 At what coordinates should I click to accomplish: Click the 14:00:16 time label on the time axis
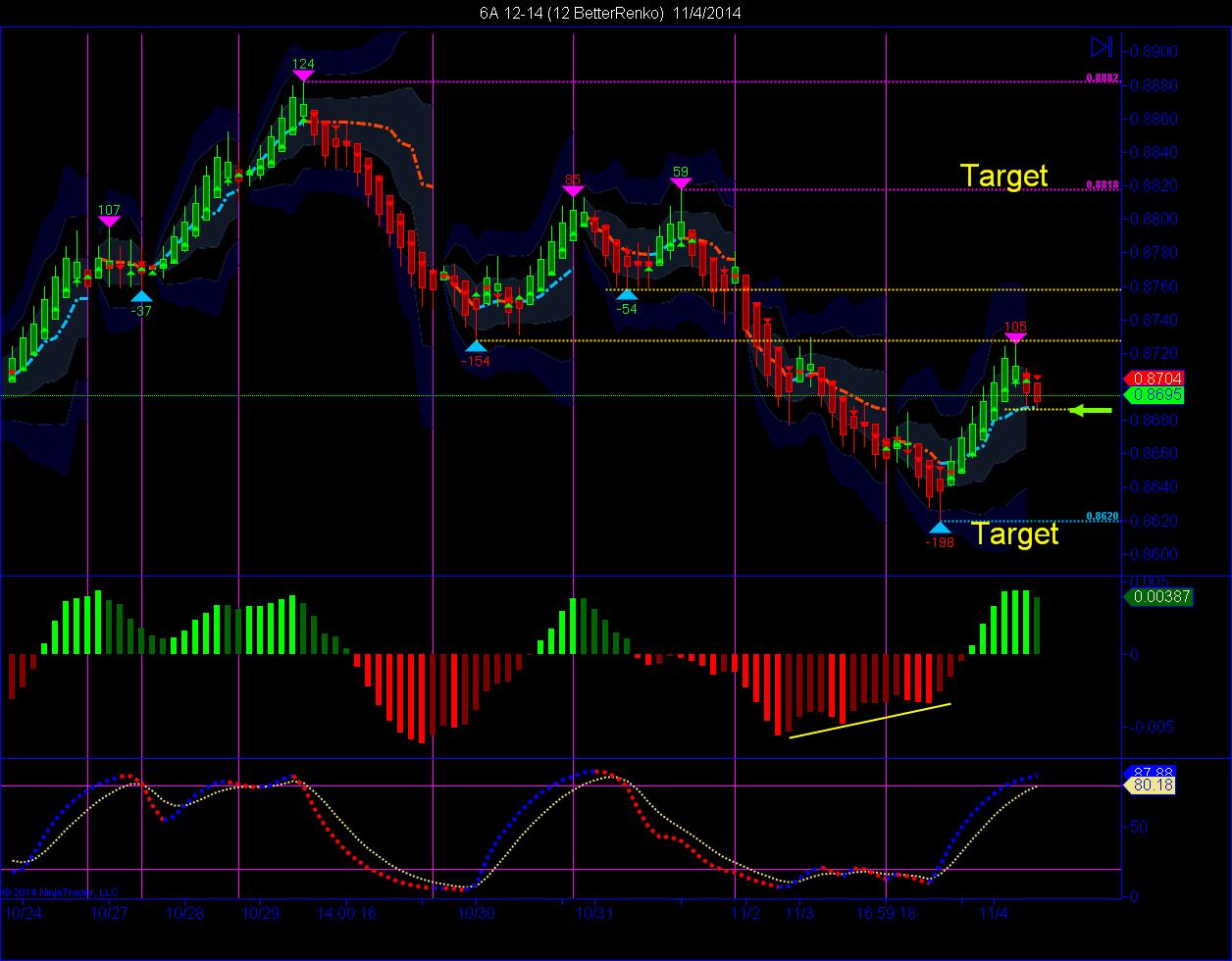347,912
